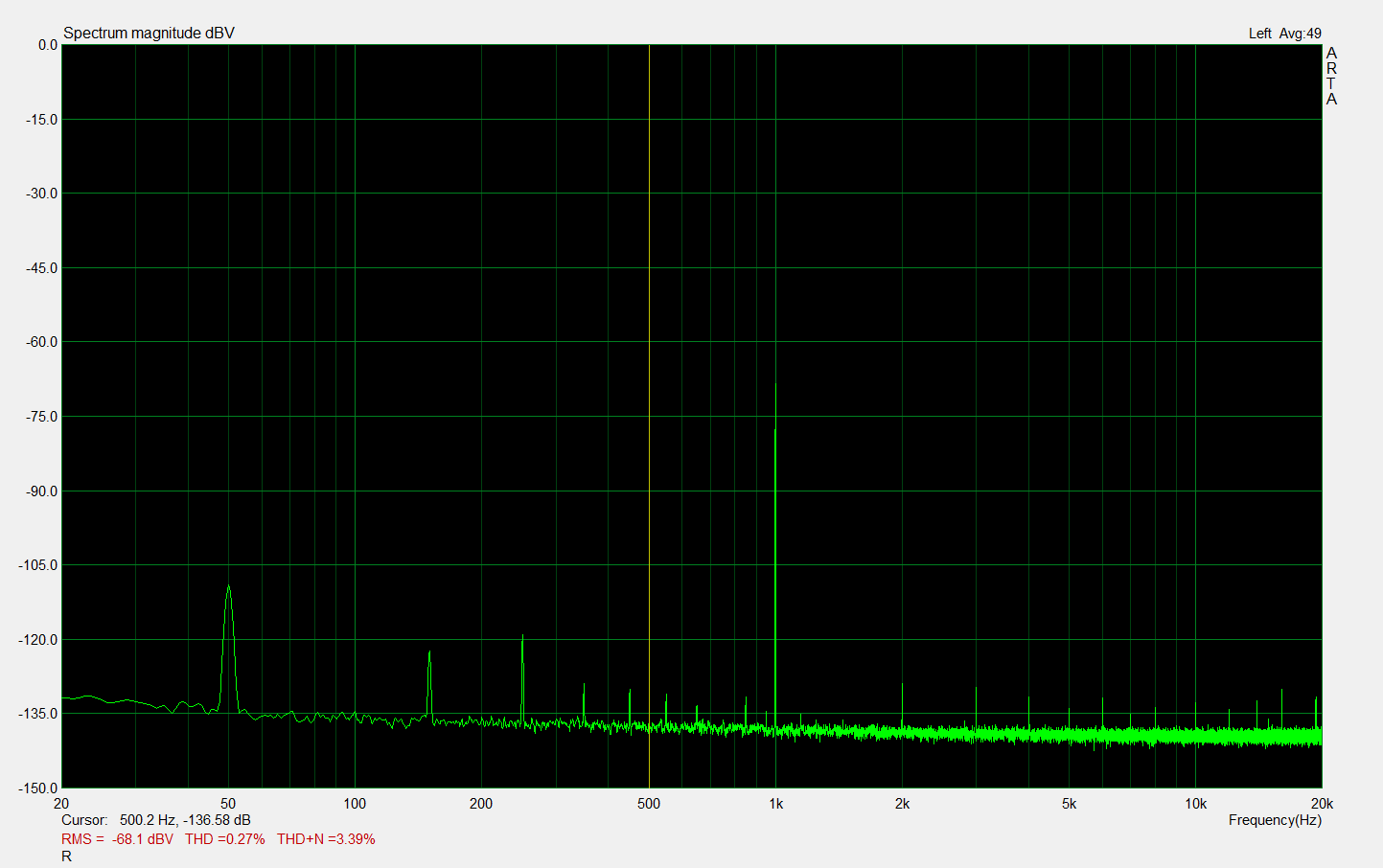Click the "500.2 Hz, -136.58 dB" cursor readout
This screenshot has height=868, width=1383.
185,820
